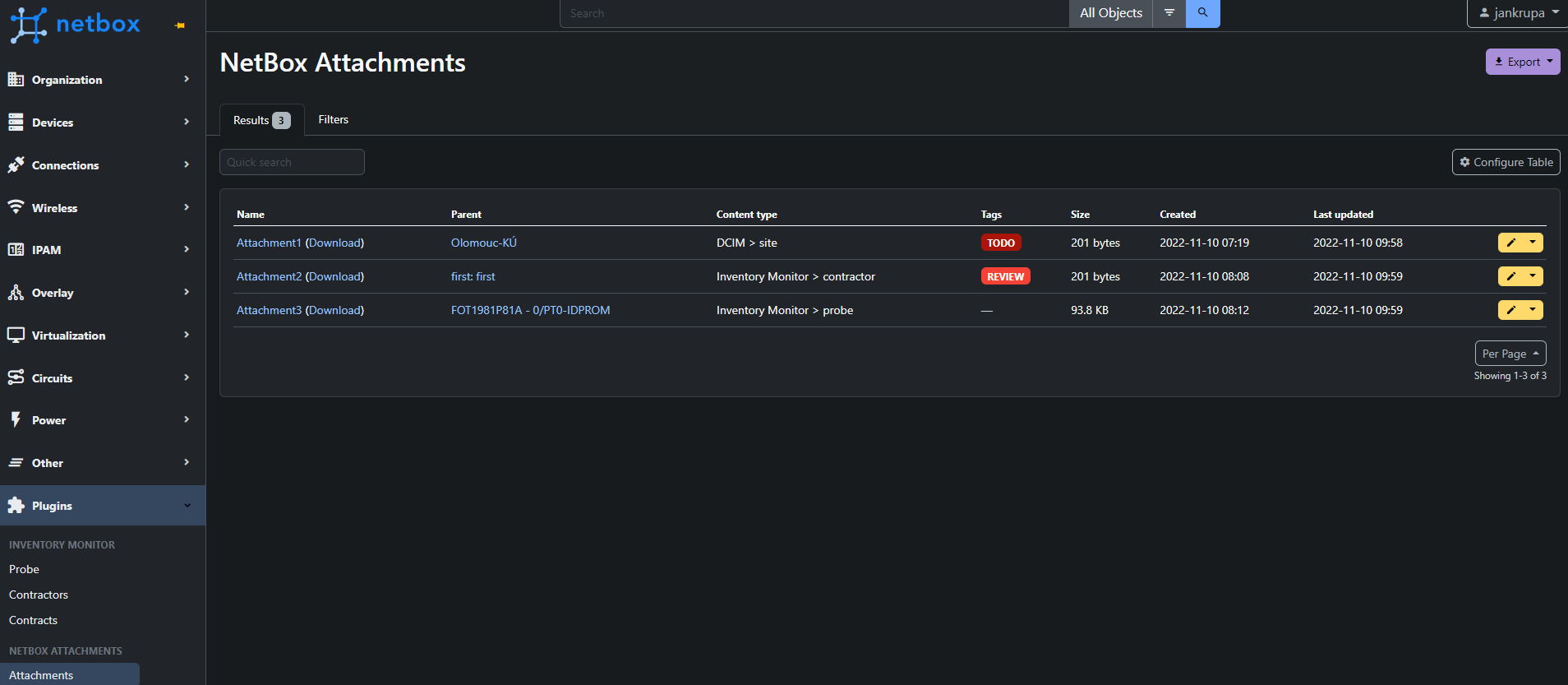Download Attachment1 via Download link
The image size is (1568, 685).
click(334, 243)
